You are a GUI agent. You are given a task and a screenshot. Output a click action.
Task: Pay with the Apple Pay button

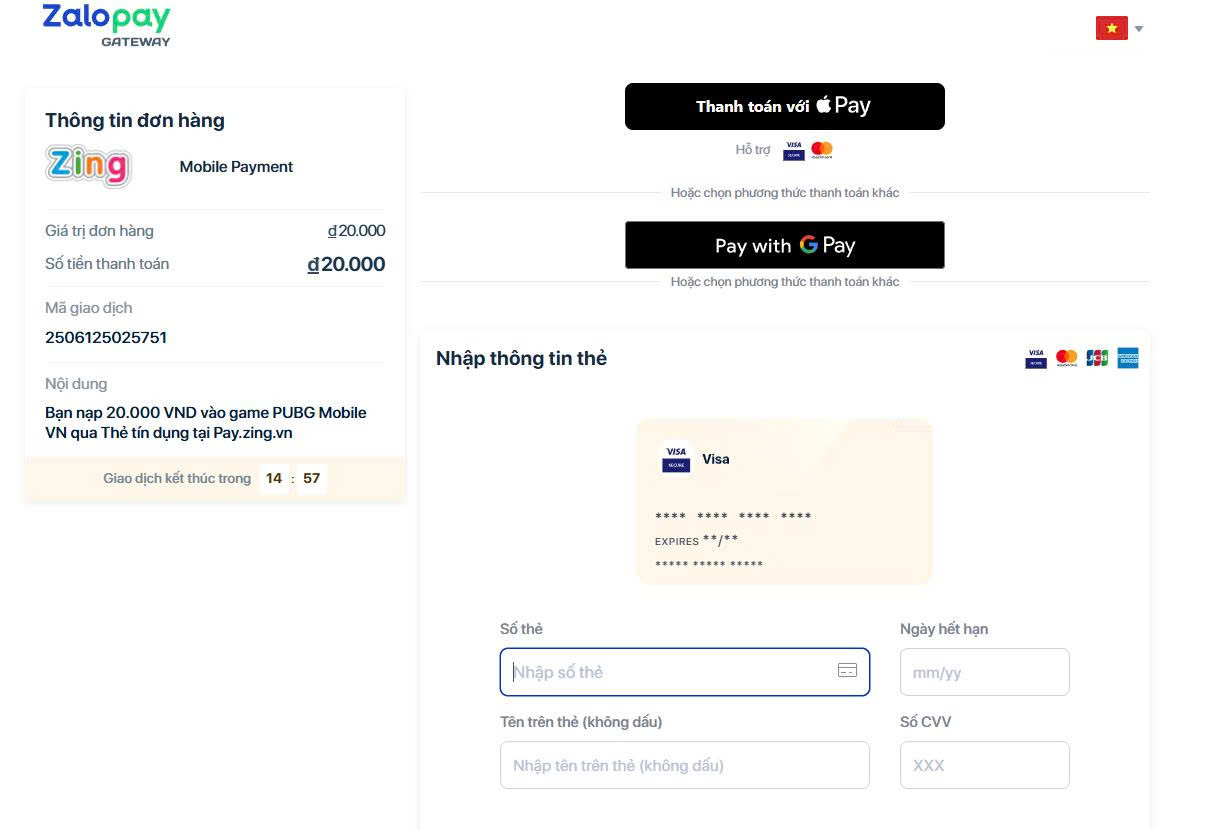click(784, 106)
